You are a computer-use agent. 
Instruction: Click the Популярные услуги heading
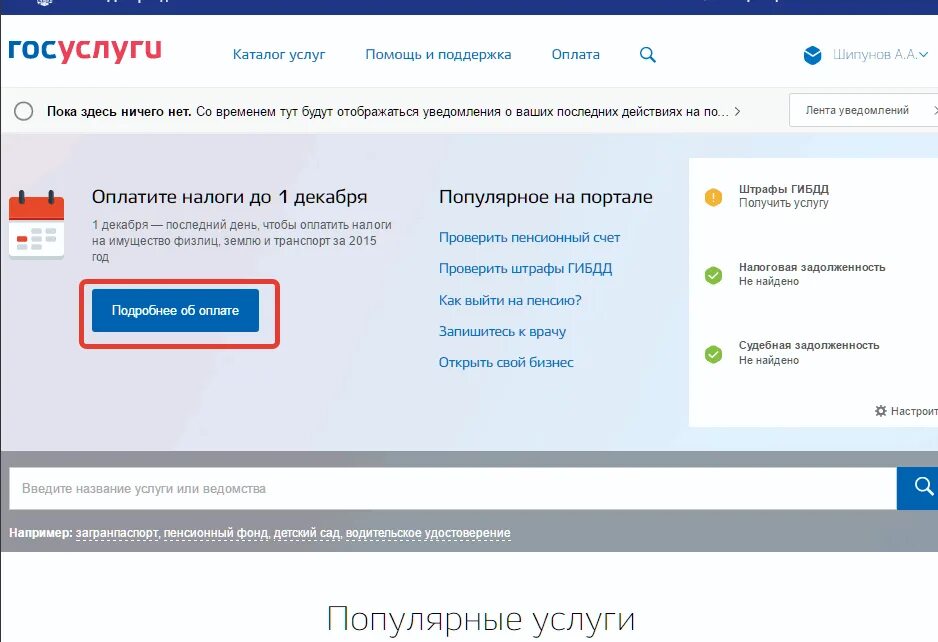tap(480, 619)
